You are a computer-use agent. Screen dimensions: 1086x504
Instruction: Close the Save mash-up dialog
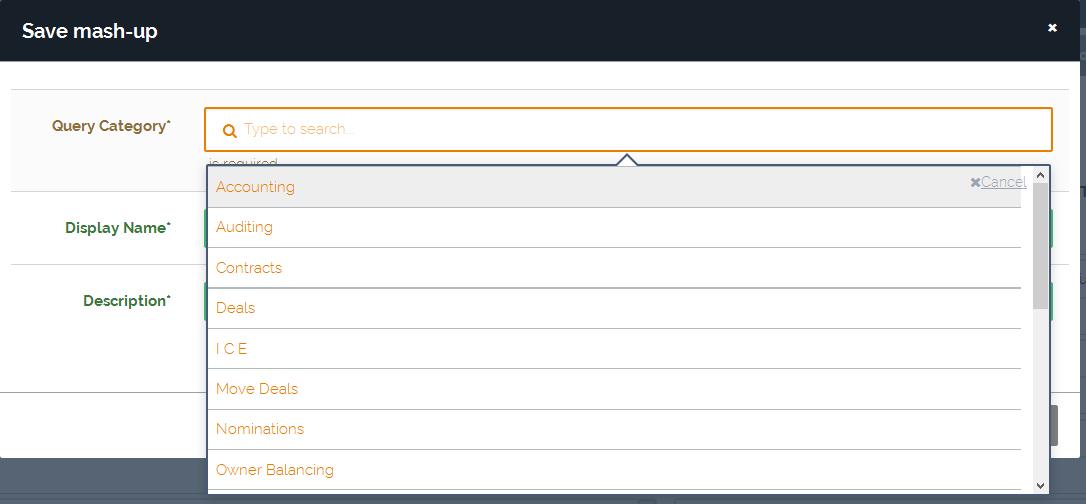[x=1052, y=28]
